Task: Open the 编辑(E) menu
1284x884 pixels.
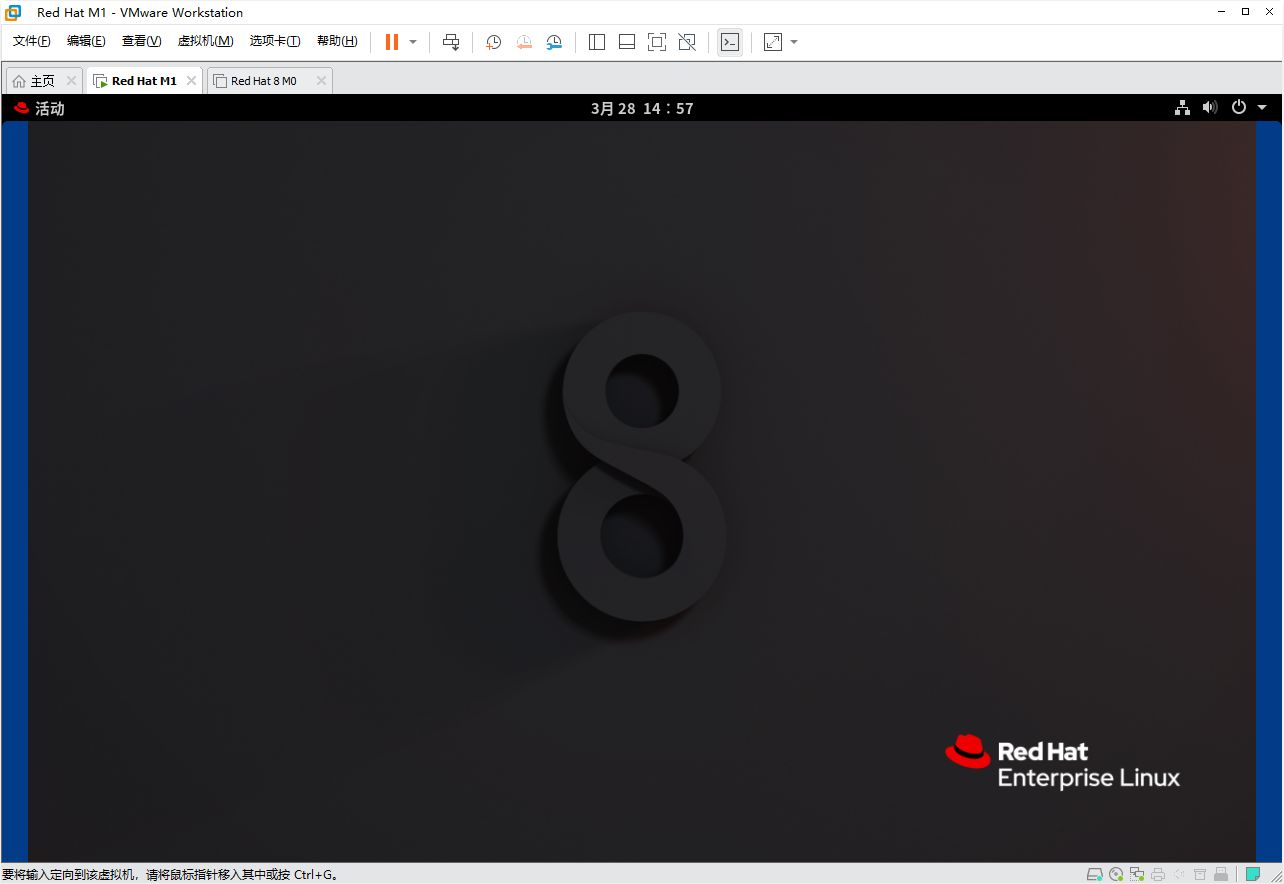Action: click(86, 41)
